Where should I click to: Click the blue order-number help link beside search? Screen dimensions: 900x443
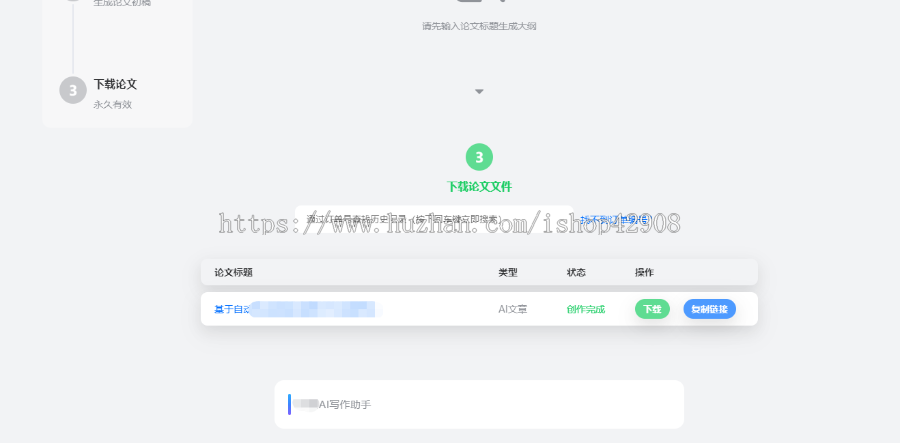[x=614, y=219]
